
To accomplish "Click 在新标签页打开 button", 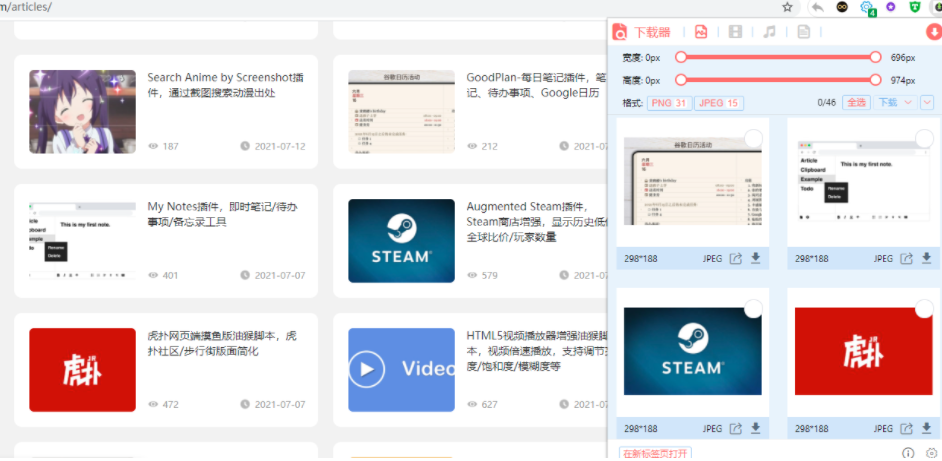I will coord(656,453).
